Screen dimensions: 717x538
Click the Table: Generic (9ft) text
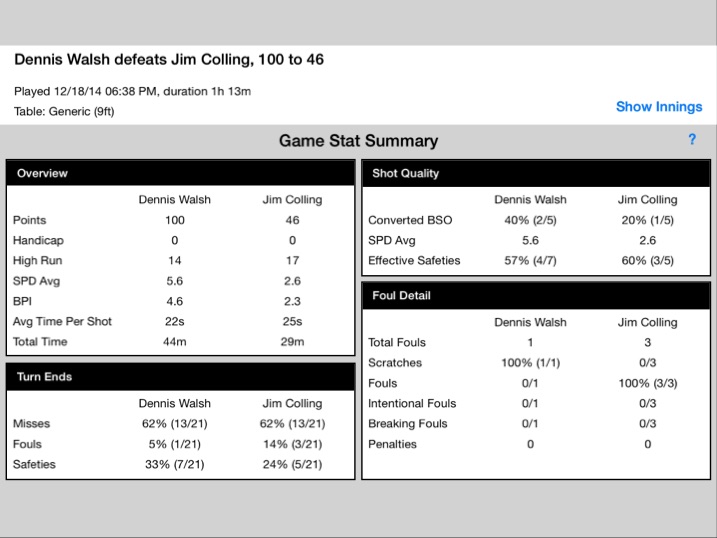point(64,112)
